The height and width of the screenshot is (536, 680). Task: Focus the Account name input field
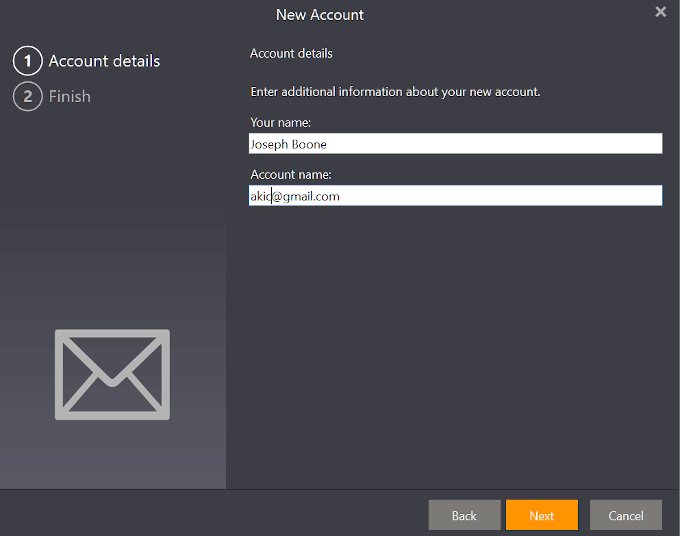[x=455, y=196]
